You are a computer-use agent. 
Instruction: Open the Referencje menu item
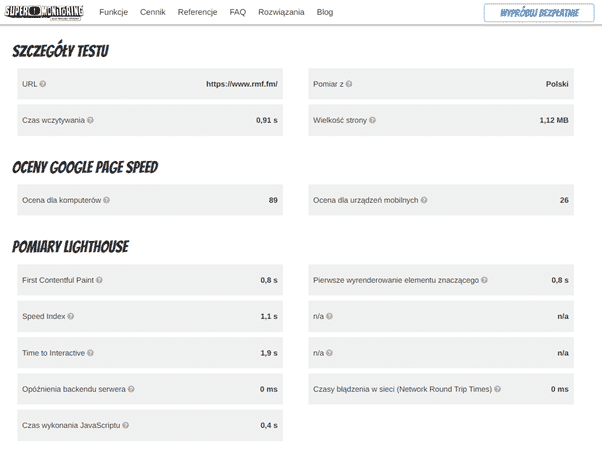197,12
